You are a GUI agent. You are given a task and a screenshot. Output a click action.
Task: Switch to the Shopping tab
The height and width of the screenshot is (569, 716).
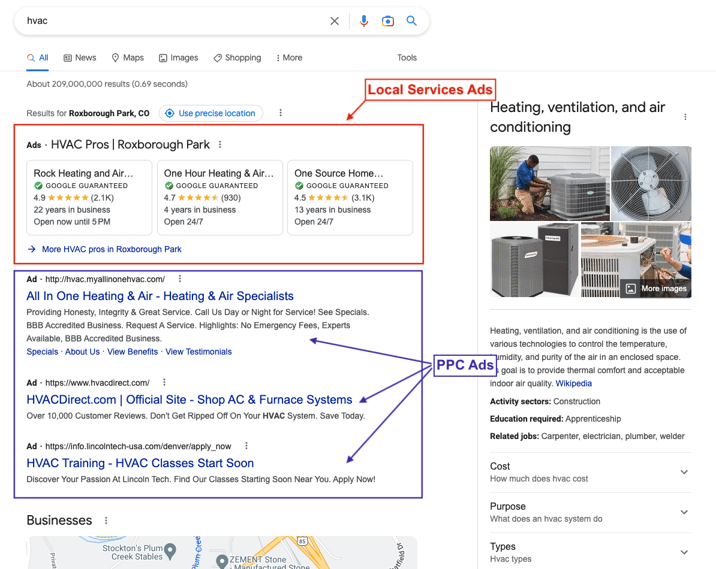(x=237, y=58)
